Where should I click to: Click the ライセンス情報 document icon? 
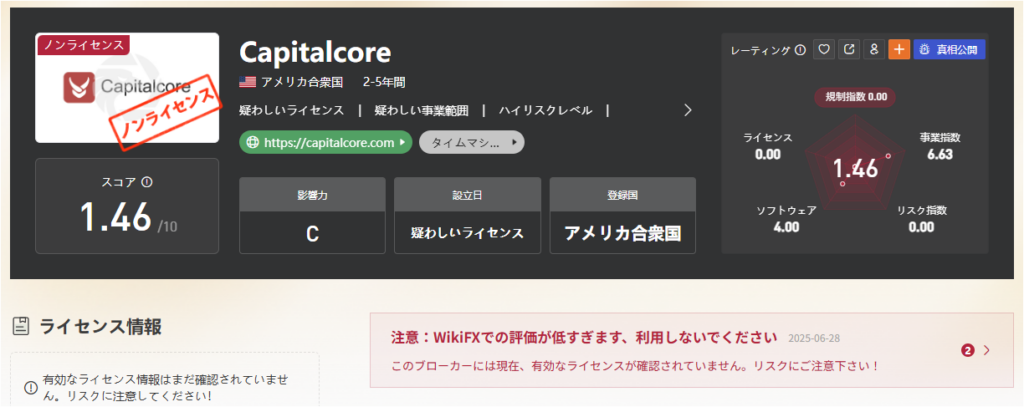[x=22, y=327]
